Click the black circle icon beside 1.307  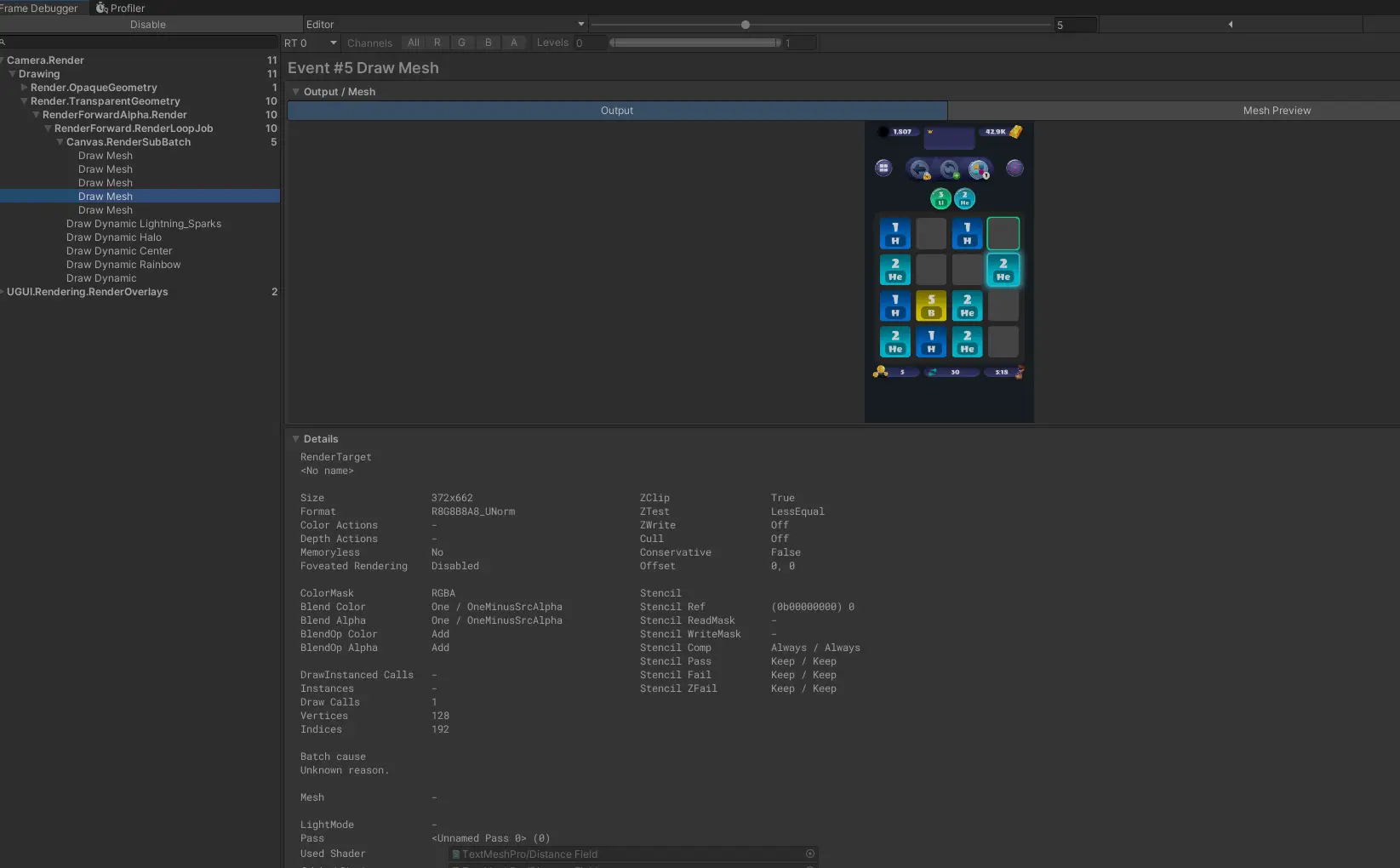click(x=883, y=132)
